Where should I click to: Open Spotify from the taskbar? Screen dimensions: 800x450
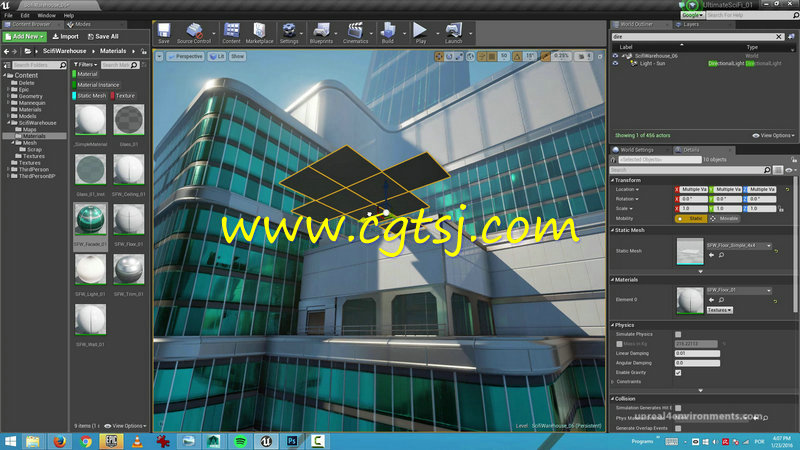pos(240,441)
